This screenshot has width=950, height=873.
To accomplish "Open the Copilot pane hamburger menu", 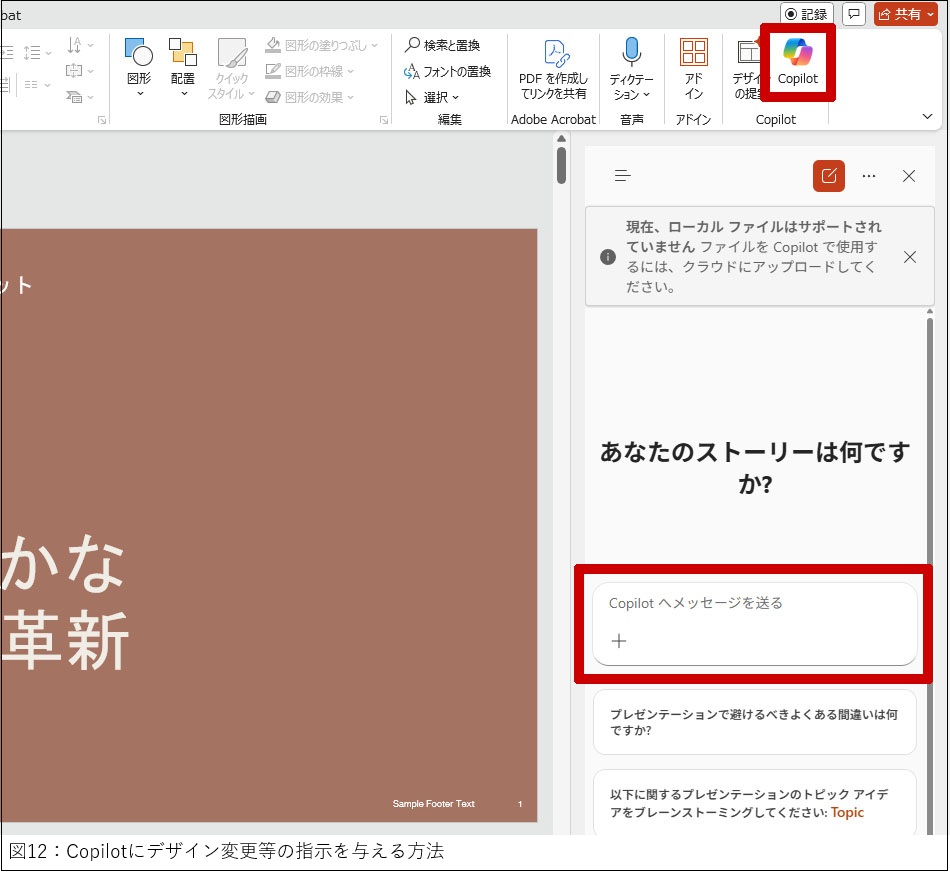I will (x=623, y=176).
